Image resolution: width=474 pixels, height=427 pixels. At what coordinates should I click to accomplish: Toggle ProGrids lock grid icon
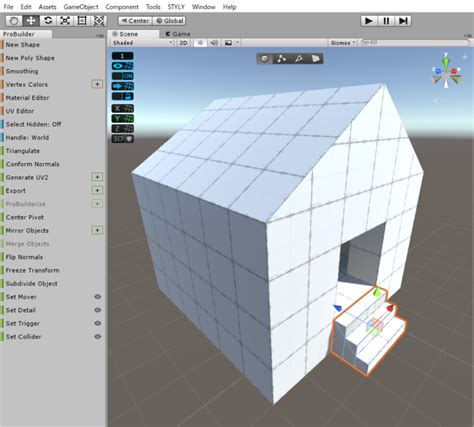click(123, 96)
